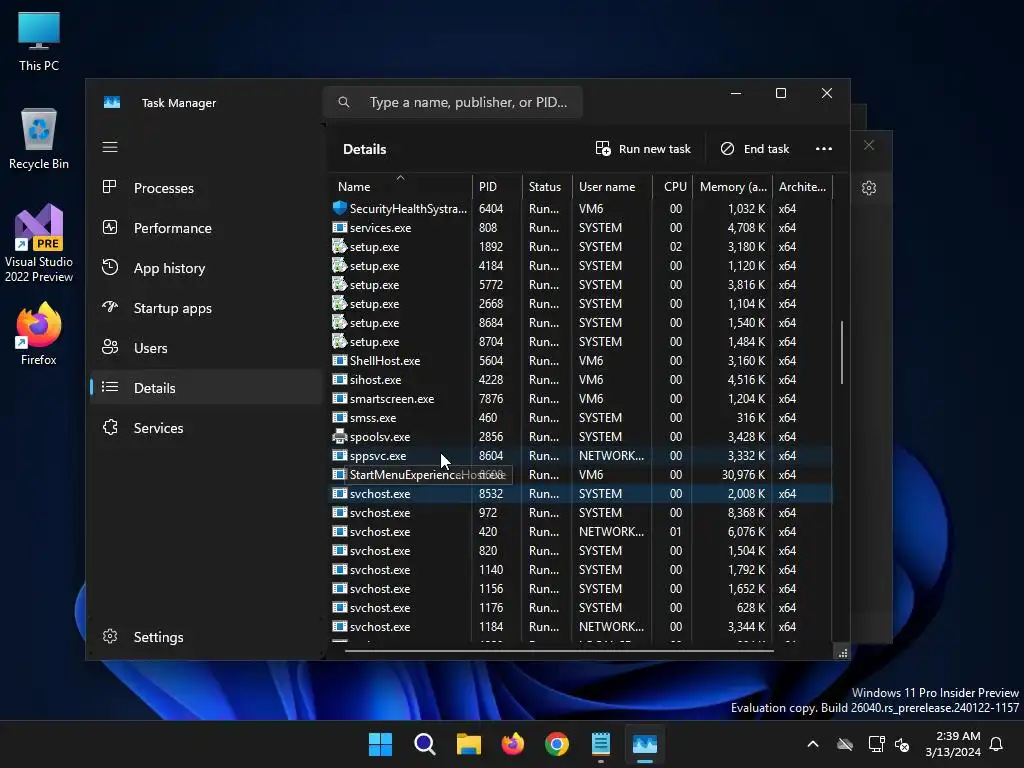Open Visual Studio 2022 Preview shortcut
This screenshot has height=768, width=1024.
39,244
